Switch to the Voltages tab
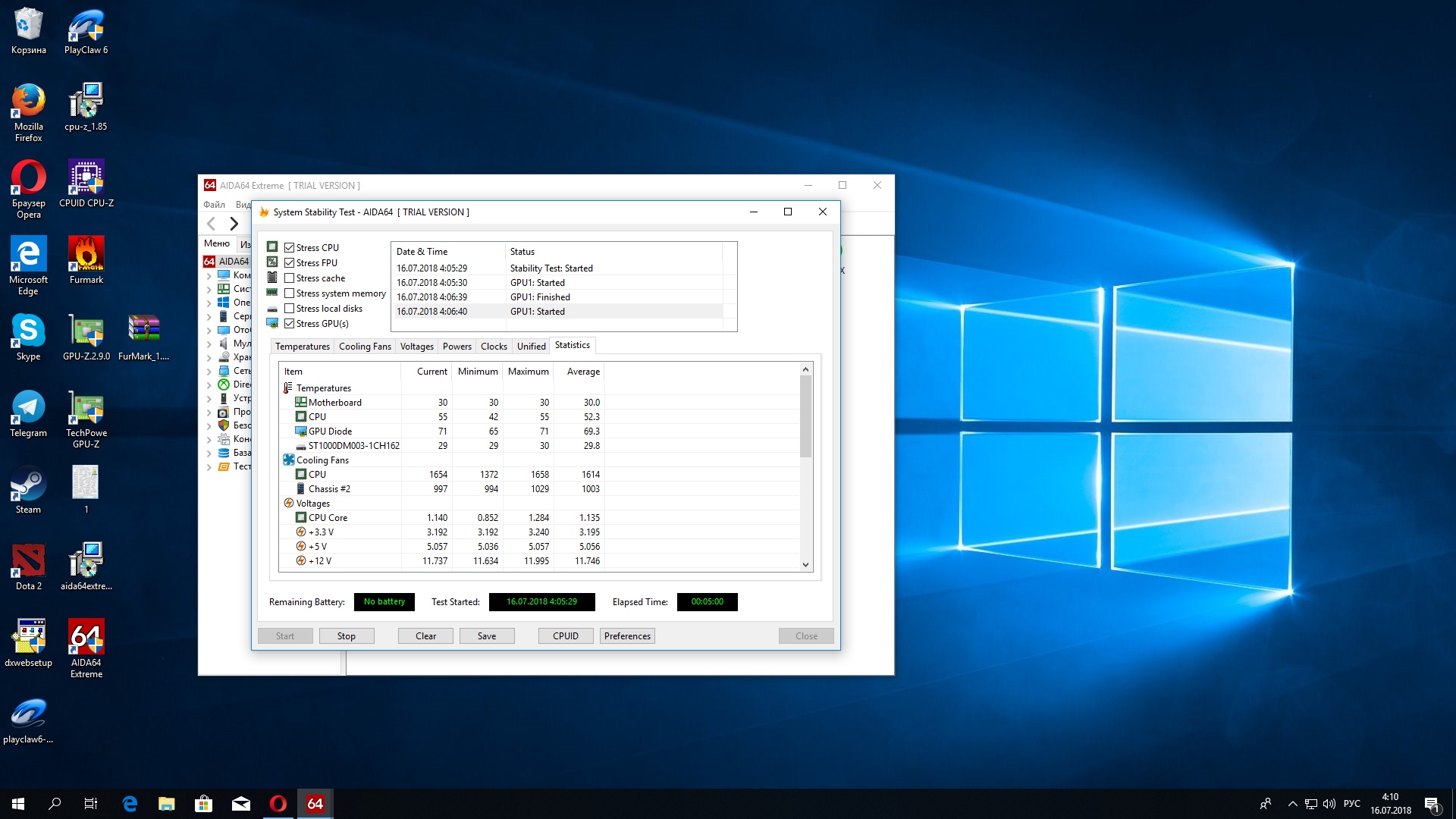 pos(417,347)
